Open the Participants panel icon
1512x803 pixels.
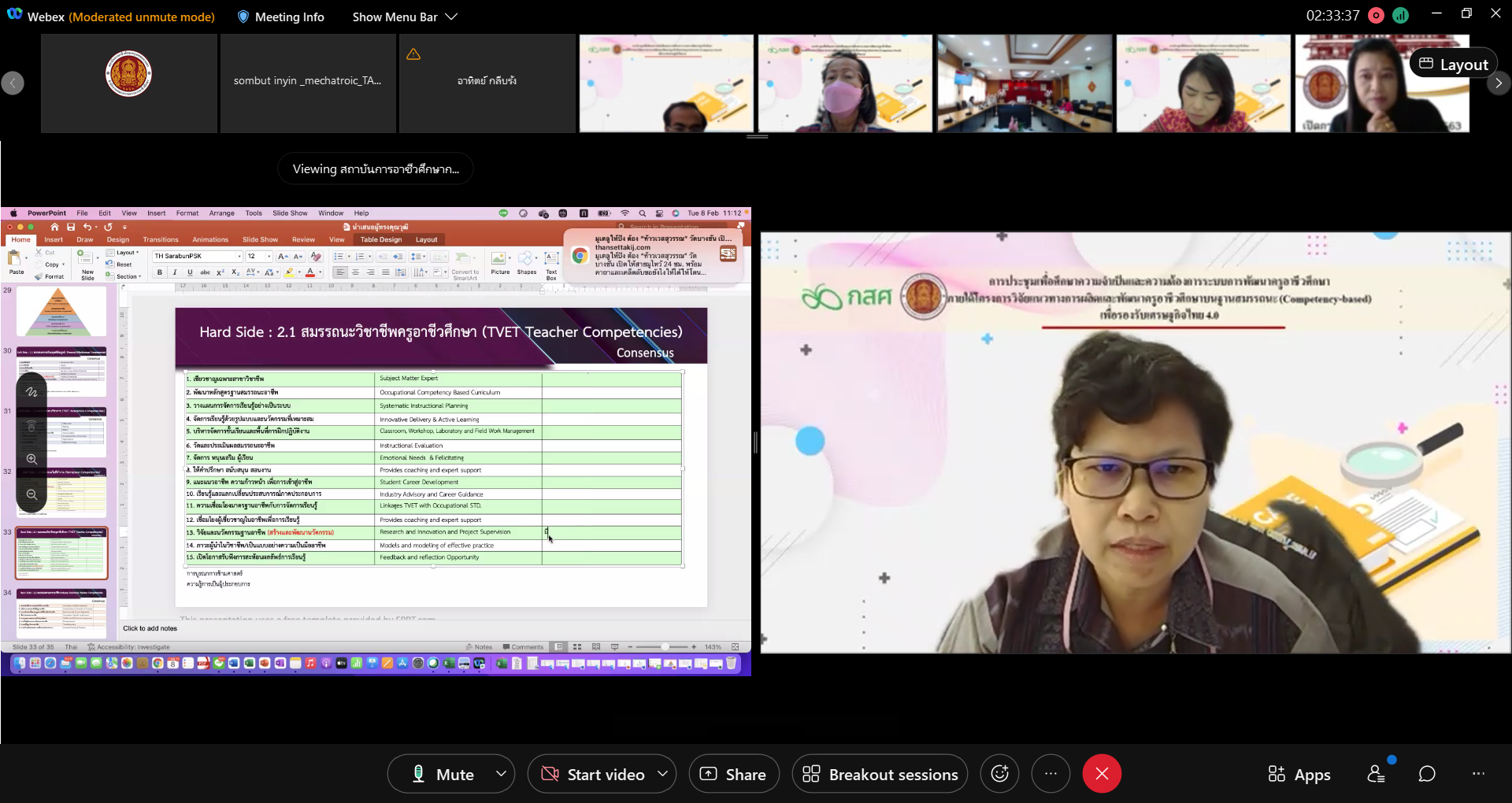click(x=1376, y=774)
